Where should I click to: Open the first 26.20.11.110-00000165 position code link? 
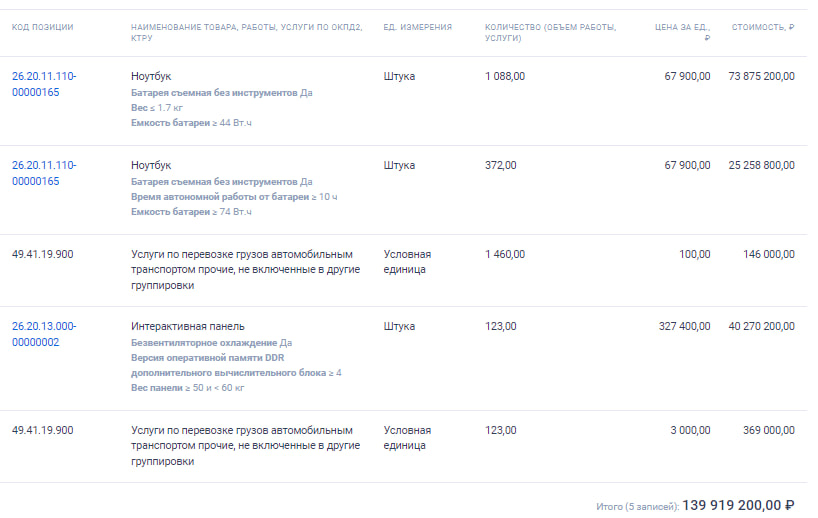(x=44, y=84)
